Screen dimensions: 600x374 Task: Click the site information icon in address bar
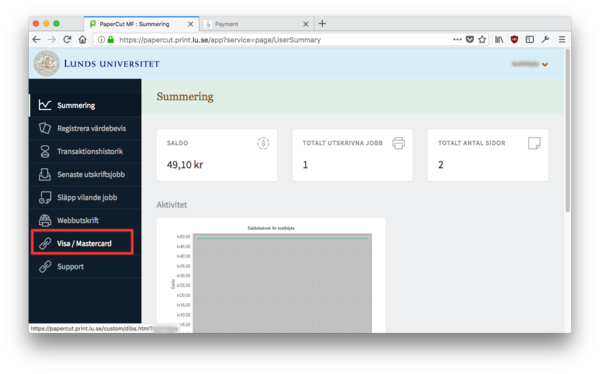(101, 39)
